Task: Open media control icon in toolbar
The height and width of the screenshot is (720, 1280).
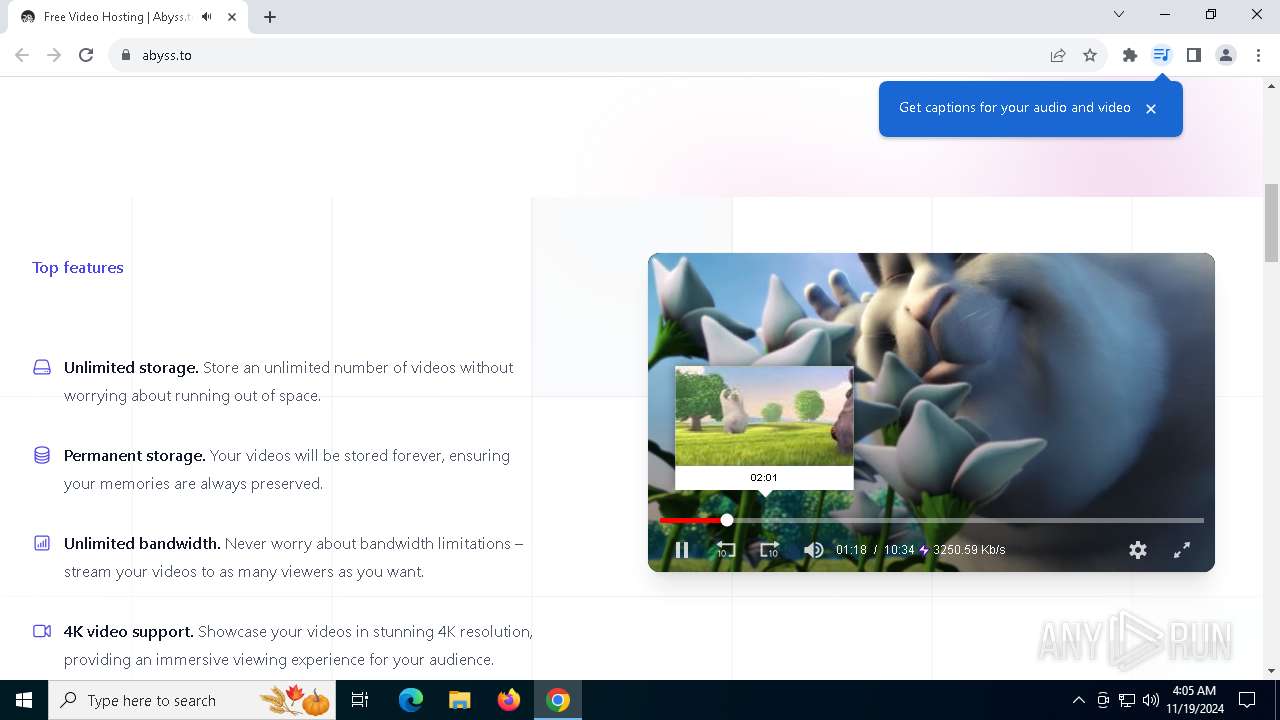Action: [1161, 55]
